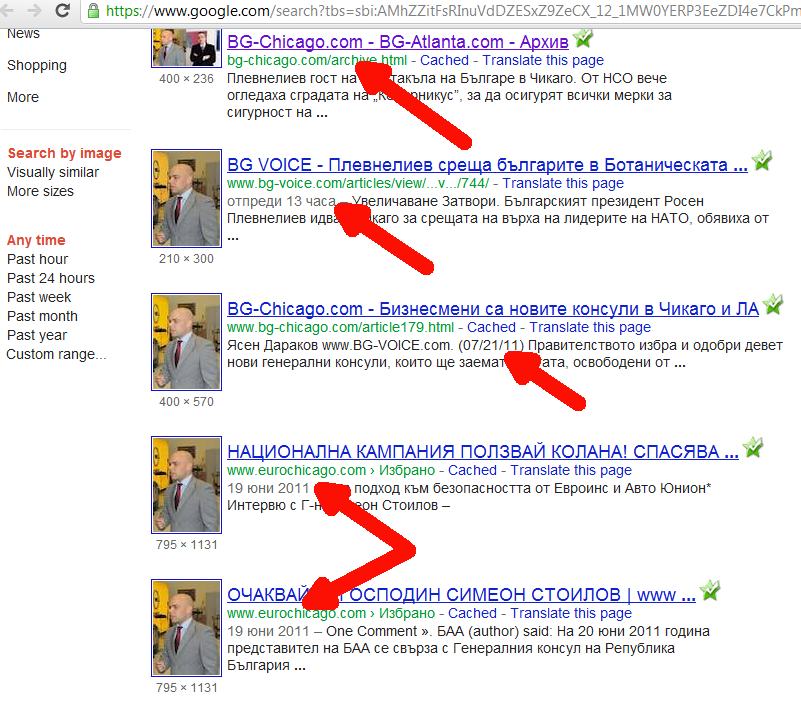801x701 pixels.
Task: Open the Custom range... time filter
Action: (56, 354)
